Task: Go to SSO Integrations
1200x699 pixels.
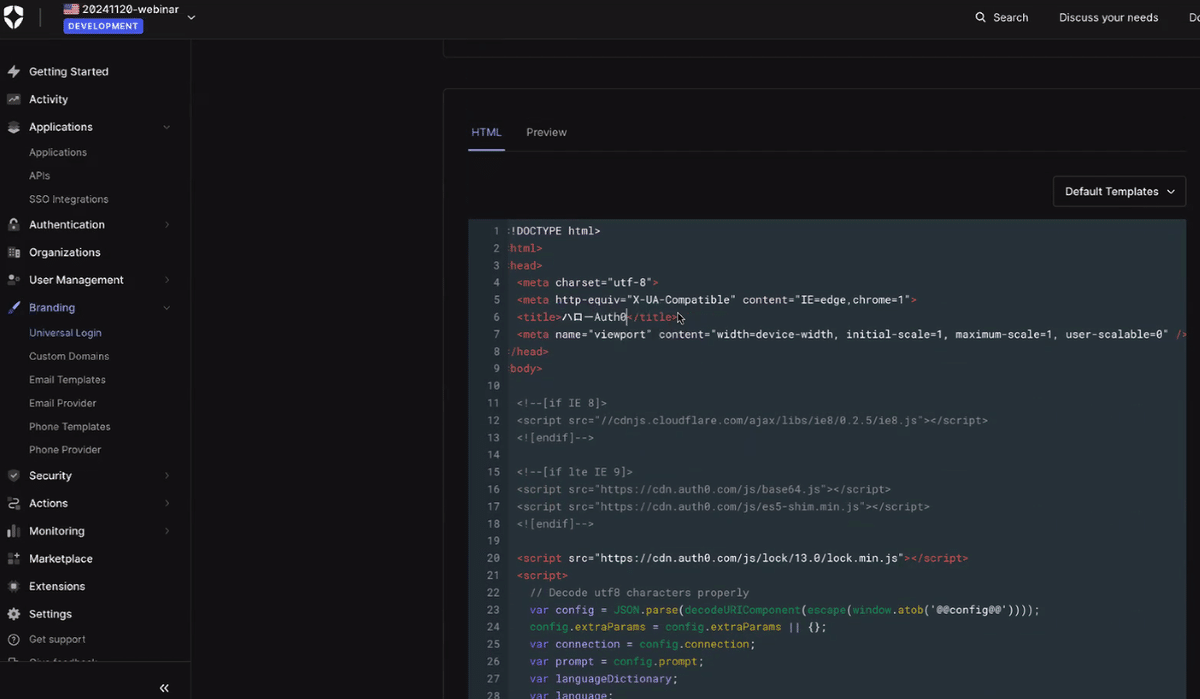Action: tap(69, 200)
